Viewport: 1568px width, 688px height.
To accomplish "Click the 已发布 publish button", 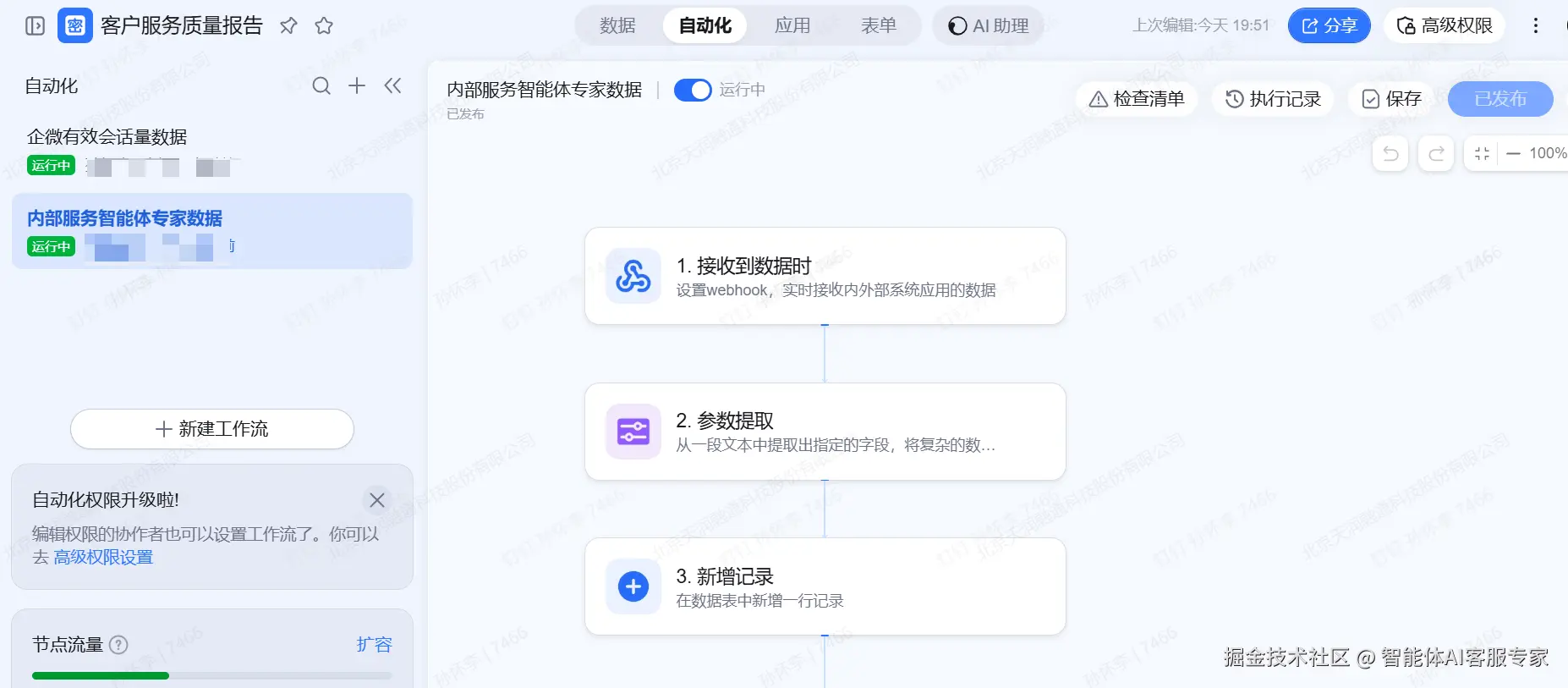I will click(1500, 99).
